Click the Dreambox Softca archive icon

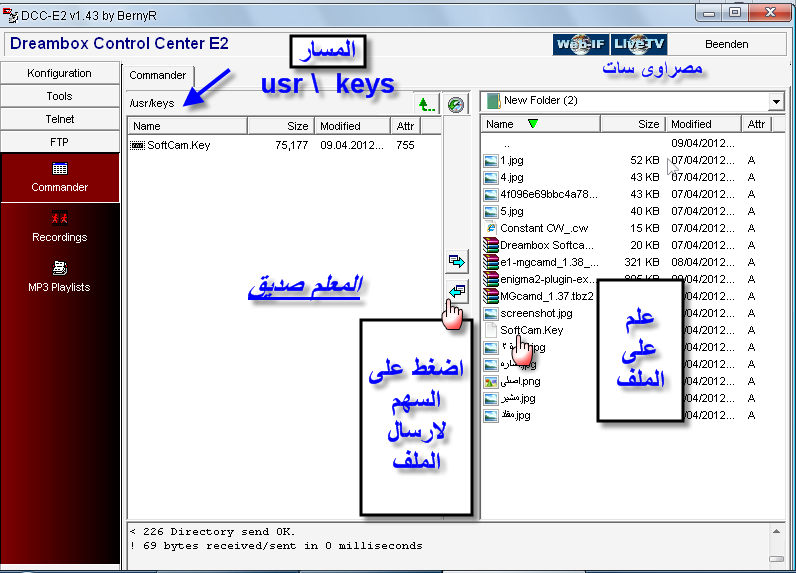(490, 245)
